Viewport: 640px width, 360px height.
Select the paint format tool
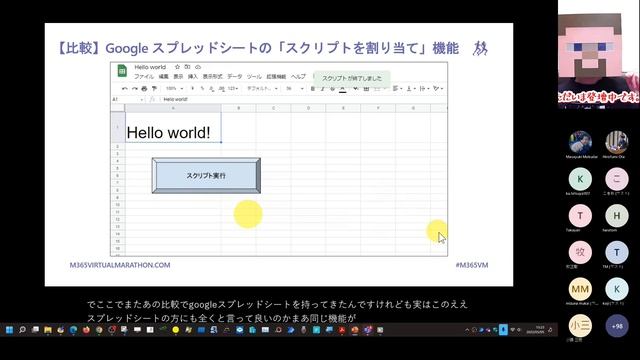(154, 89)
